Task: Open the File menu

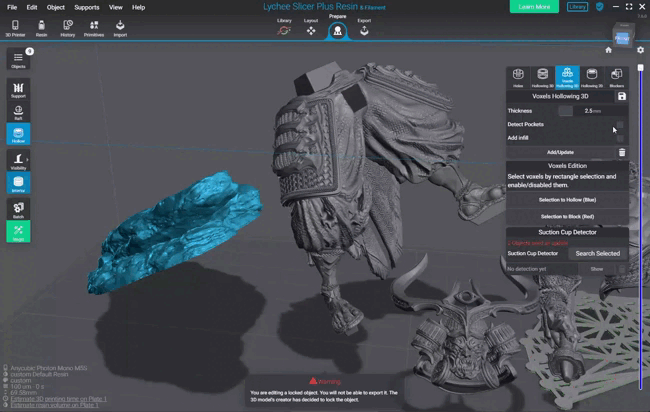Action: tap(12, 7)
